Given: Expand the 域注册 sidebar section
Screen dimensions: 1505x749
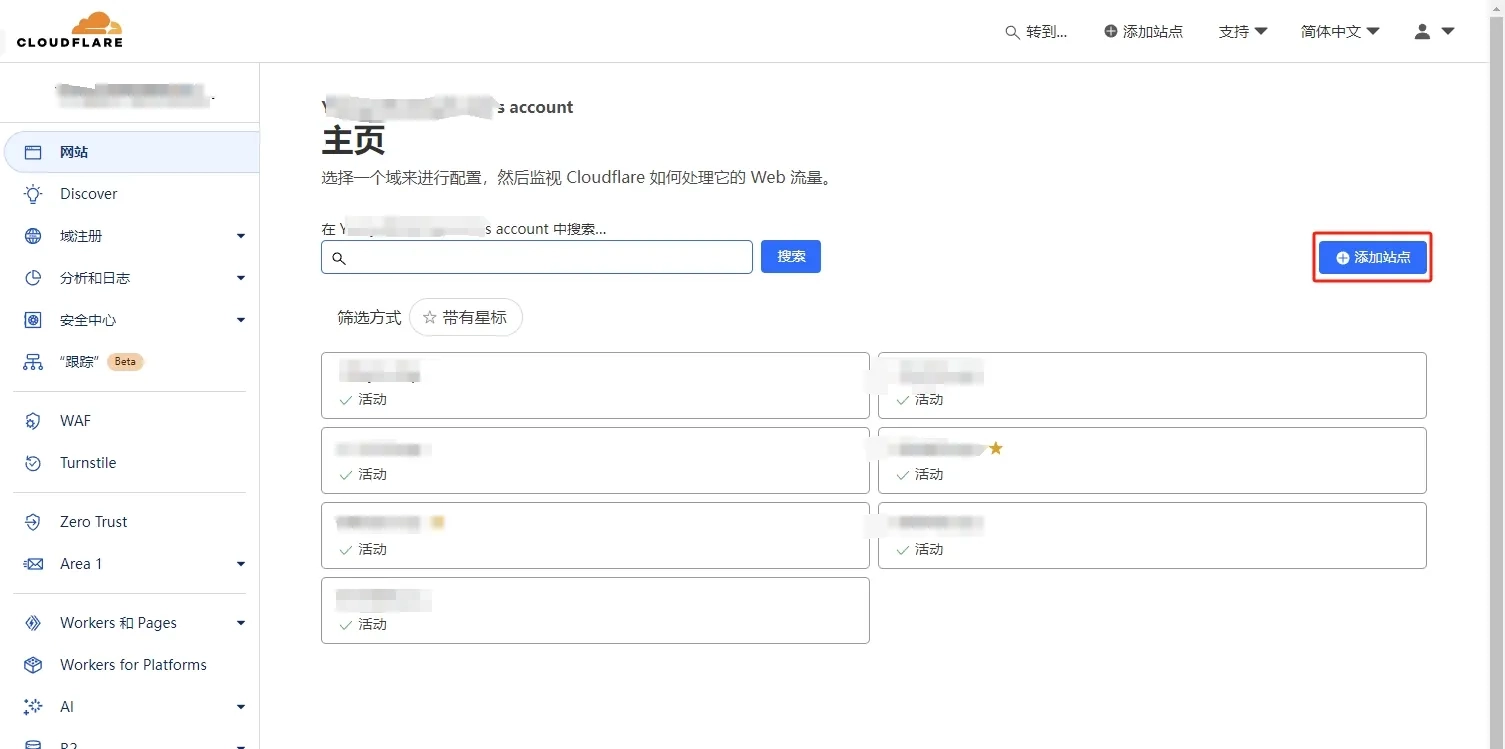Looking at the screenshot, I should 241,236.
